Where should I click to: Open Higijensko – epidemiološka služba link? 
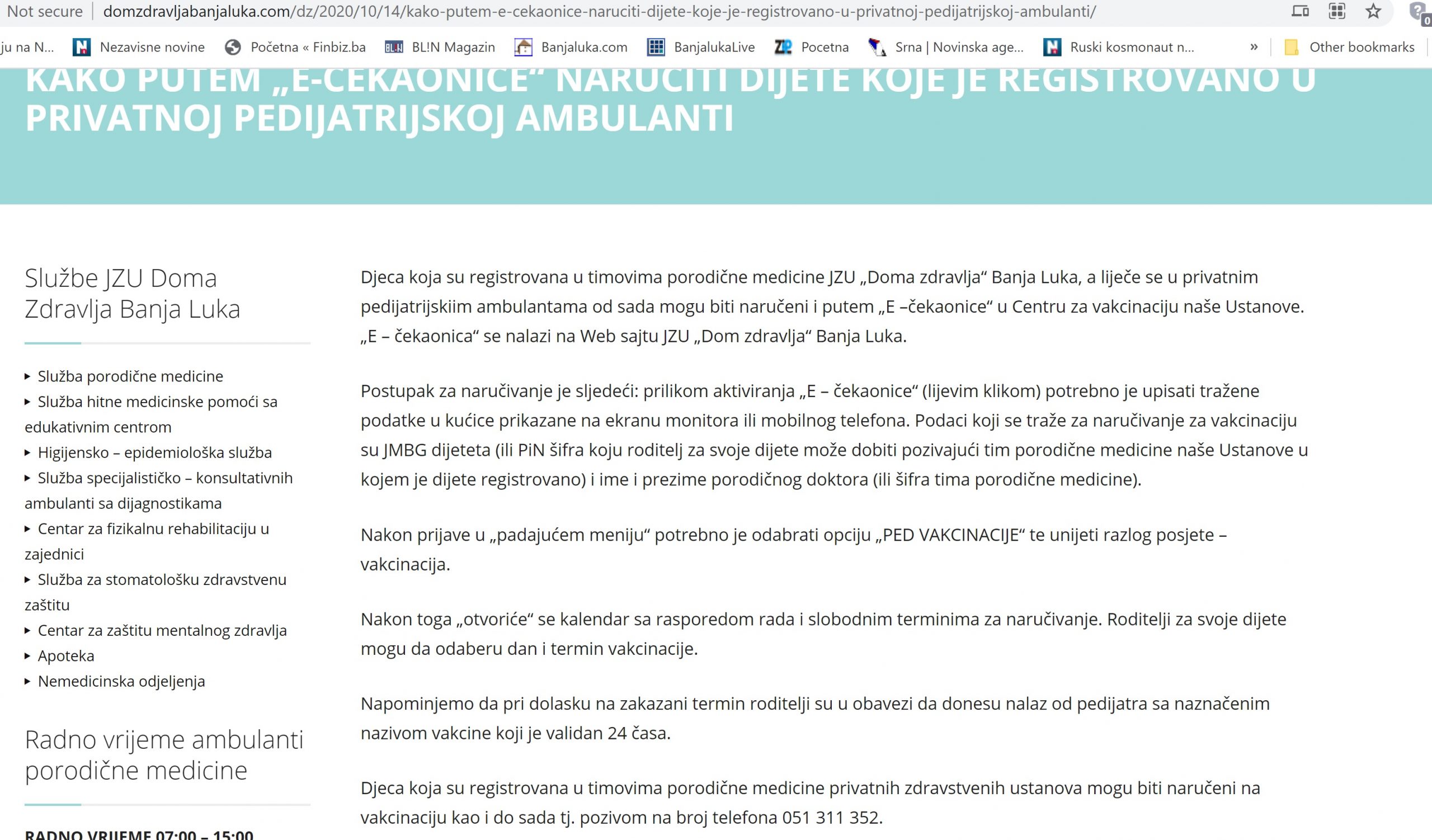pos(154,452)
